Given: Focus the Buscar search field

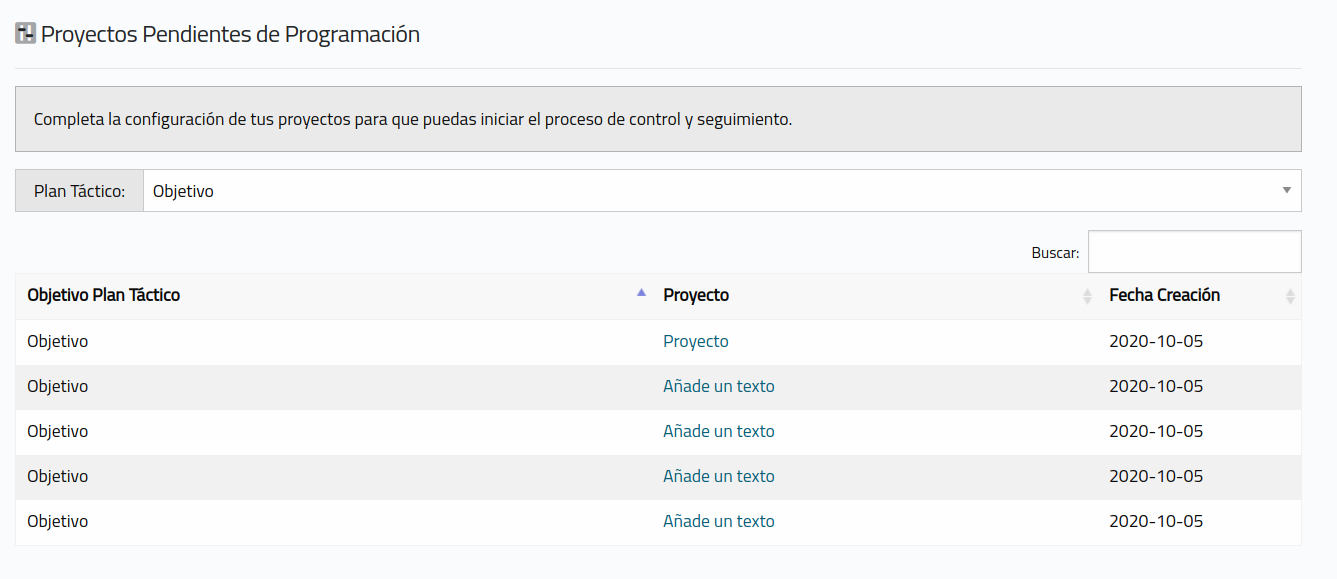Looking at the screenshot, I should (x=1194, y=252).
